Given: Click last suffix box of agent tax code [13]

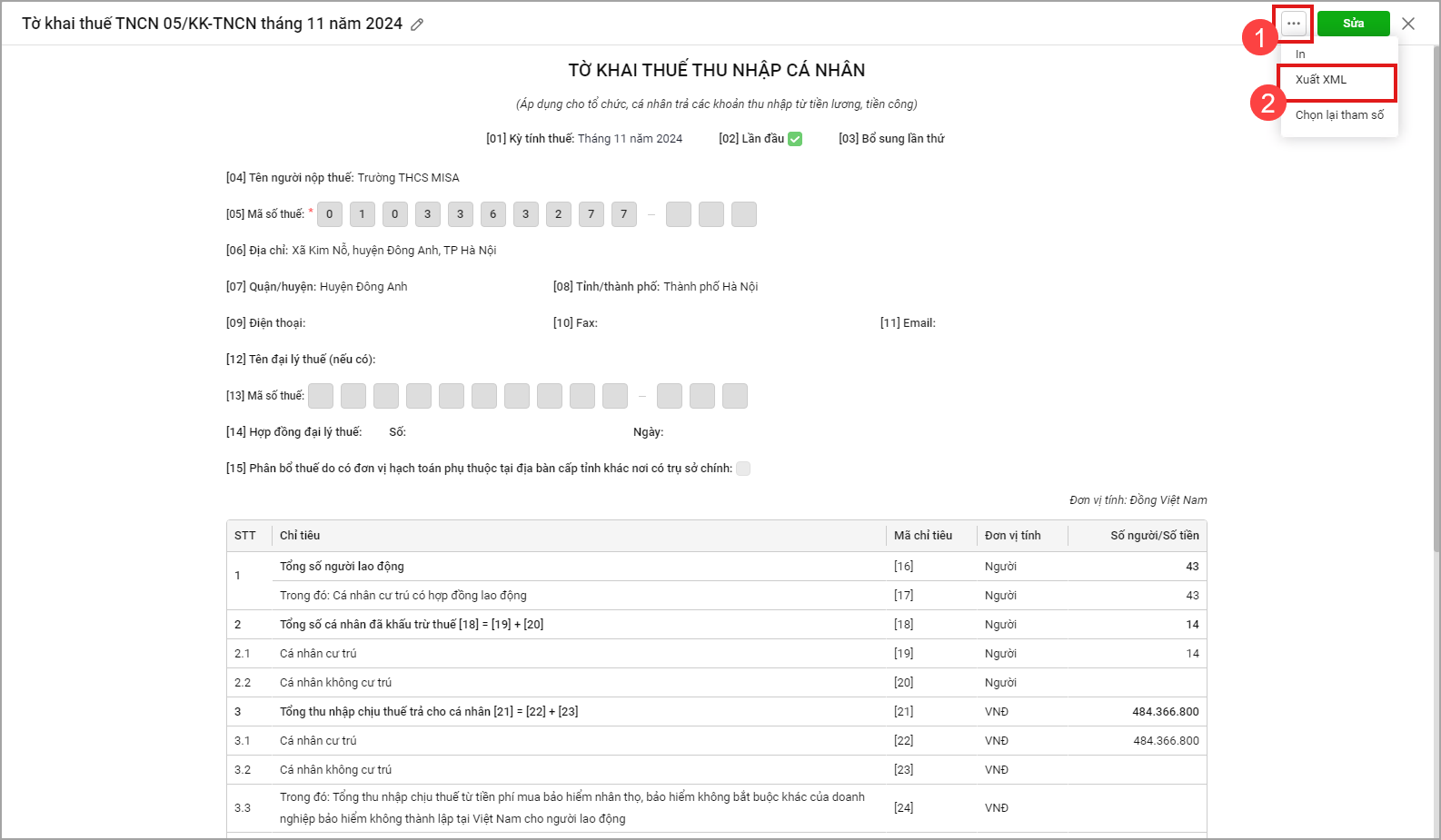Looking at the screenshot, I should click(x=735, y=396).
